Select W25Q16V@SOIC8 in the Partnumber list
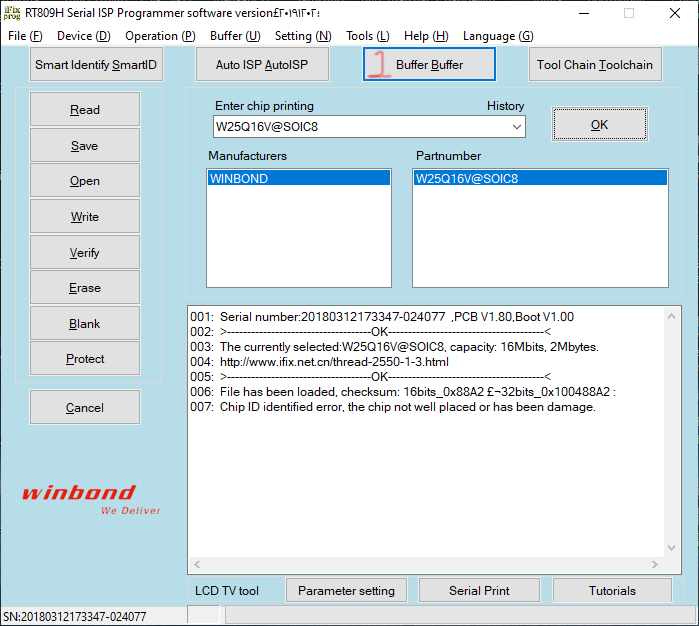 pos(540,178)
